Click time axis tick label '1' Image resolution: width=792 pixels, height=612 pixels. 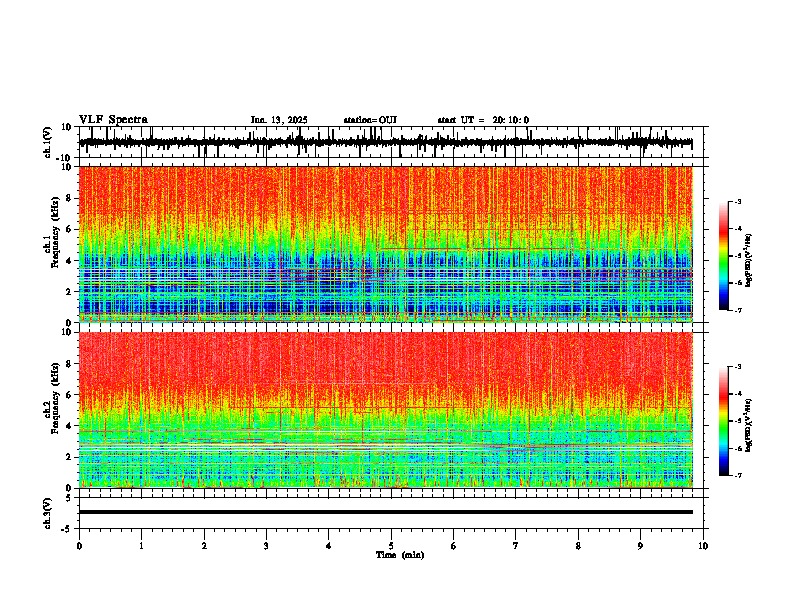(141, 546)
